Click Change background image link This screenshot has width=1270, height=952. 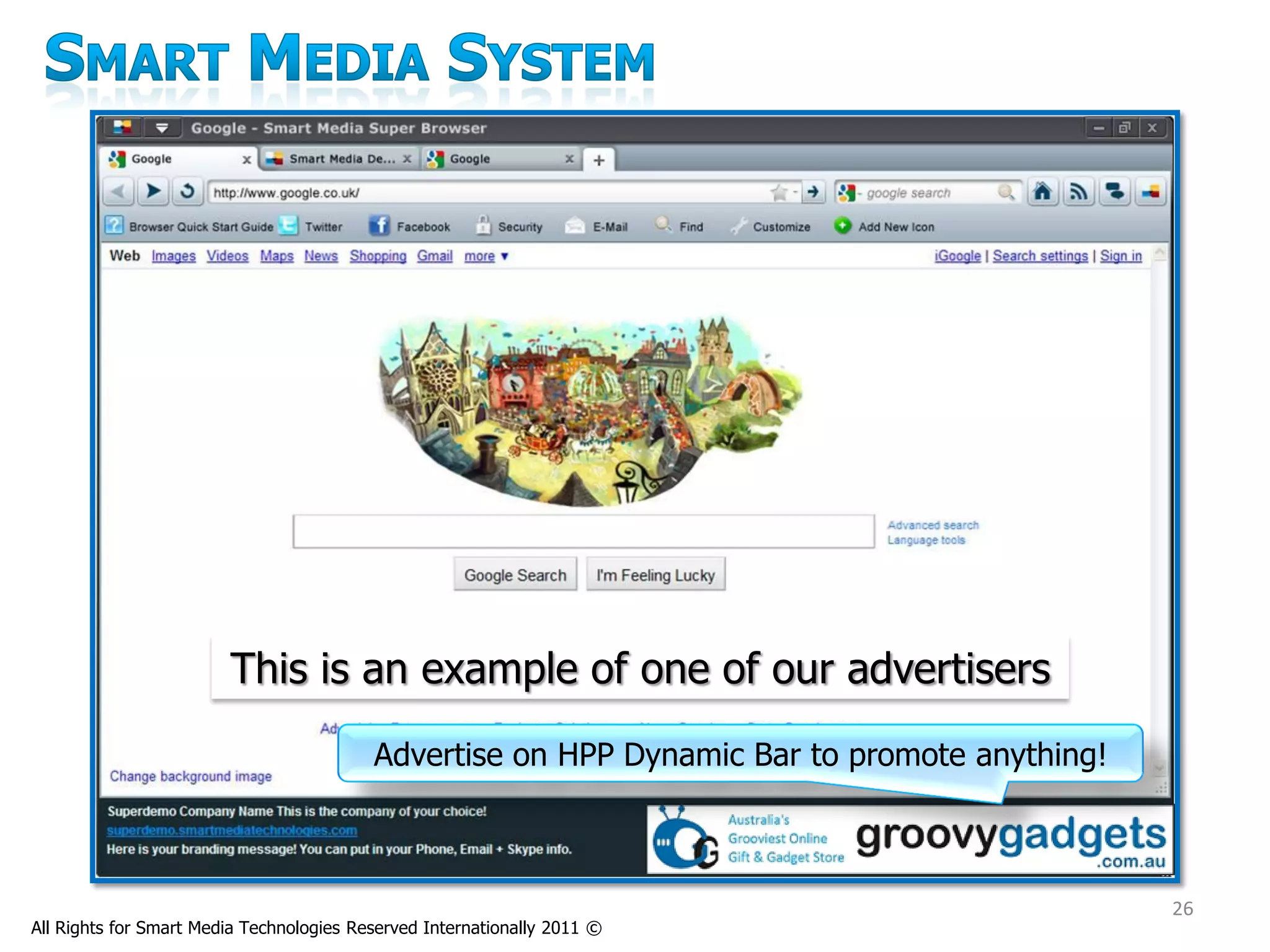point(190,776)
